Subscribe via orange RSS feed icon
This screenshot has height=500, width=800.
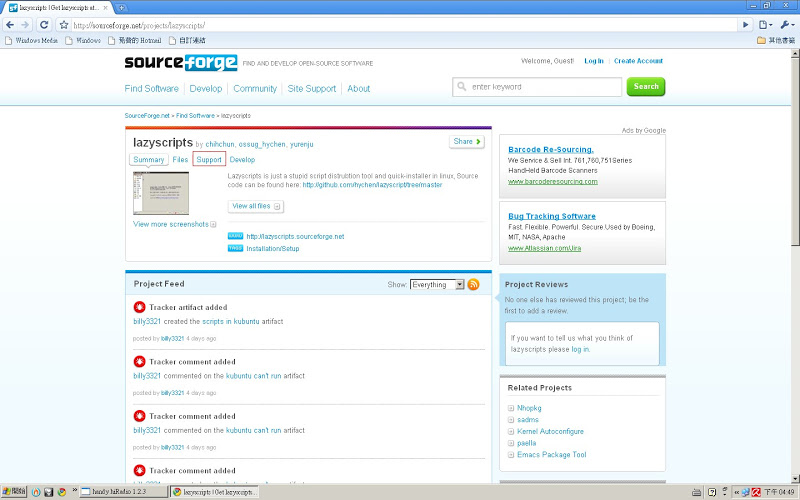click(473, 284)
